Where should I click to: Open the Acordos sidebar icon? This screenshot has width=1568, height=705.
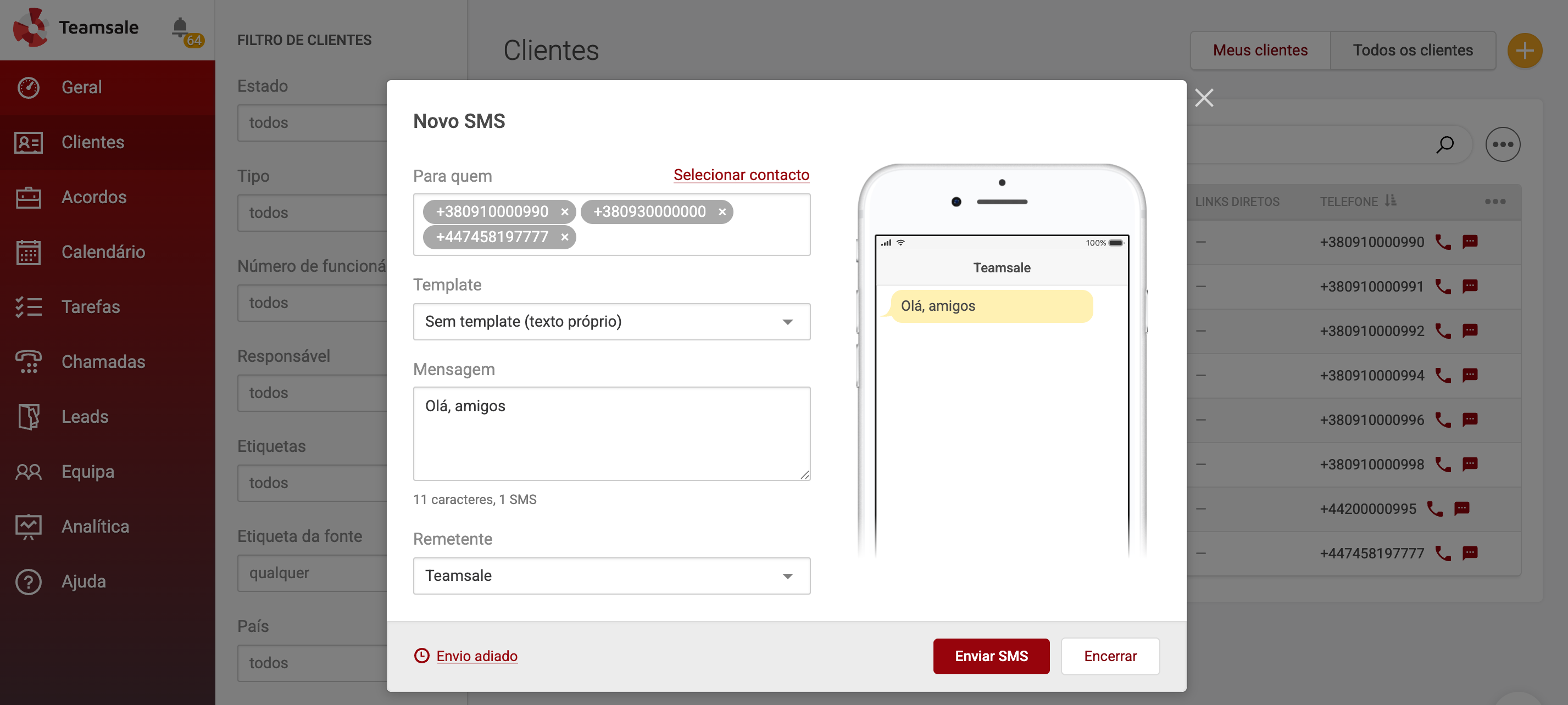coord(28,197)
